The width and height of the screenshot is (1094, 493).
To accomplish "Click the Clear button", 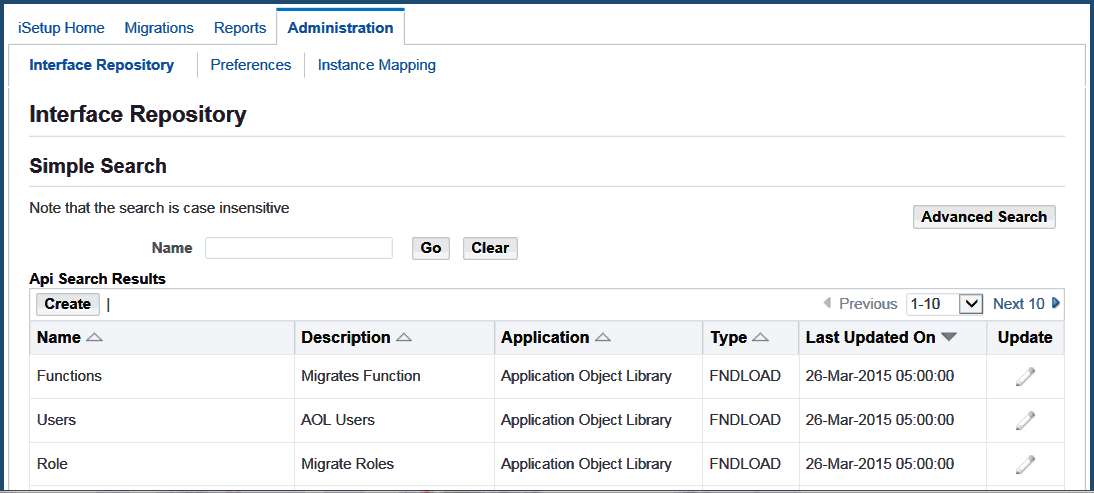I will (490, 248).
